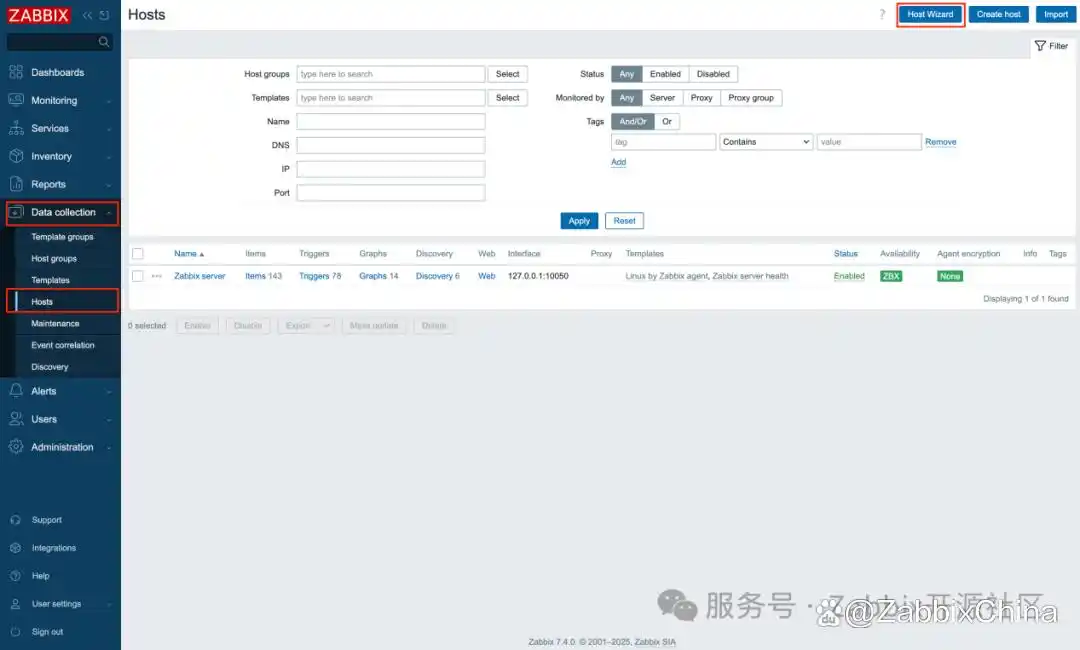Open Event correlation submenu item
1080x650 pixels.
pos(63,345)
